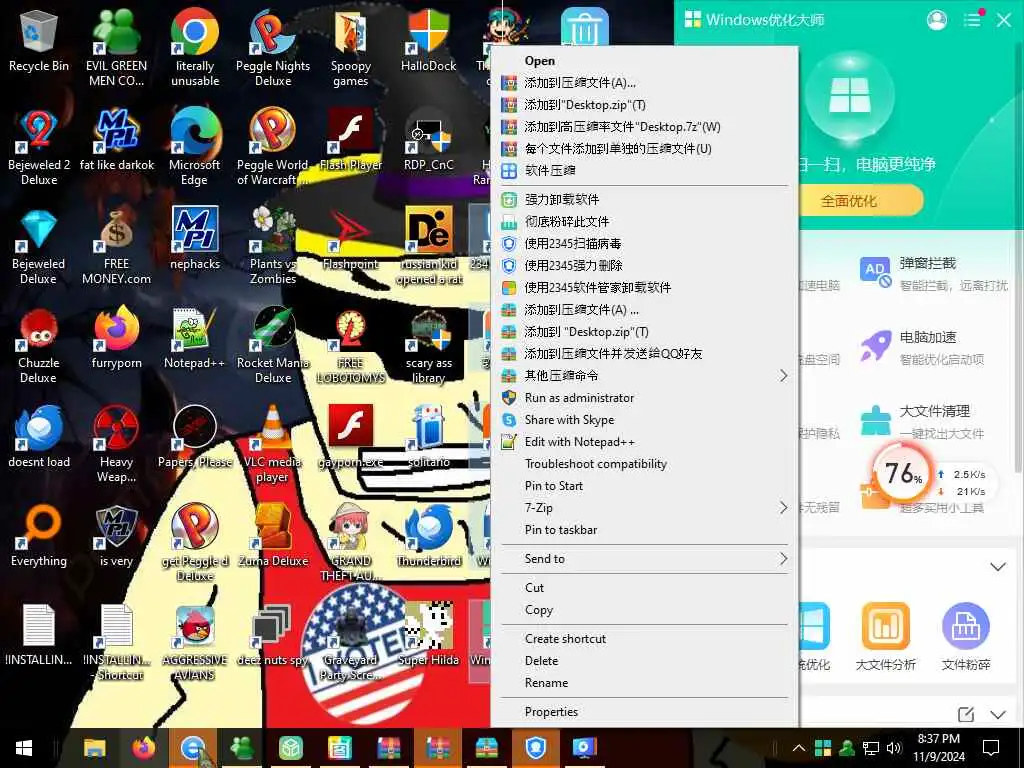Choose Open in the context menu
This screenshot has width=1024, height=768.
pyautogui.click(x=645, y=61)
